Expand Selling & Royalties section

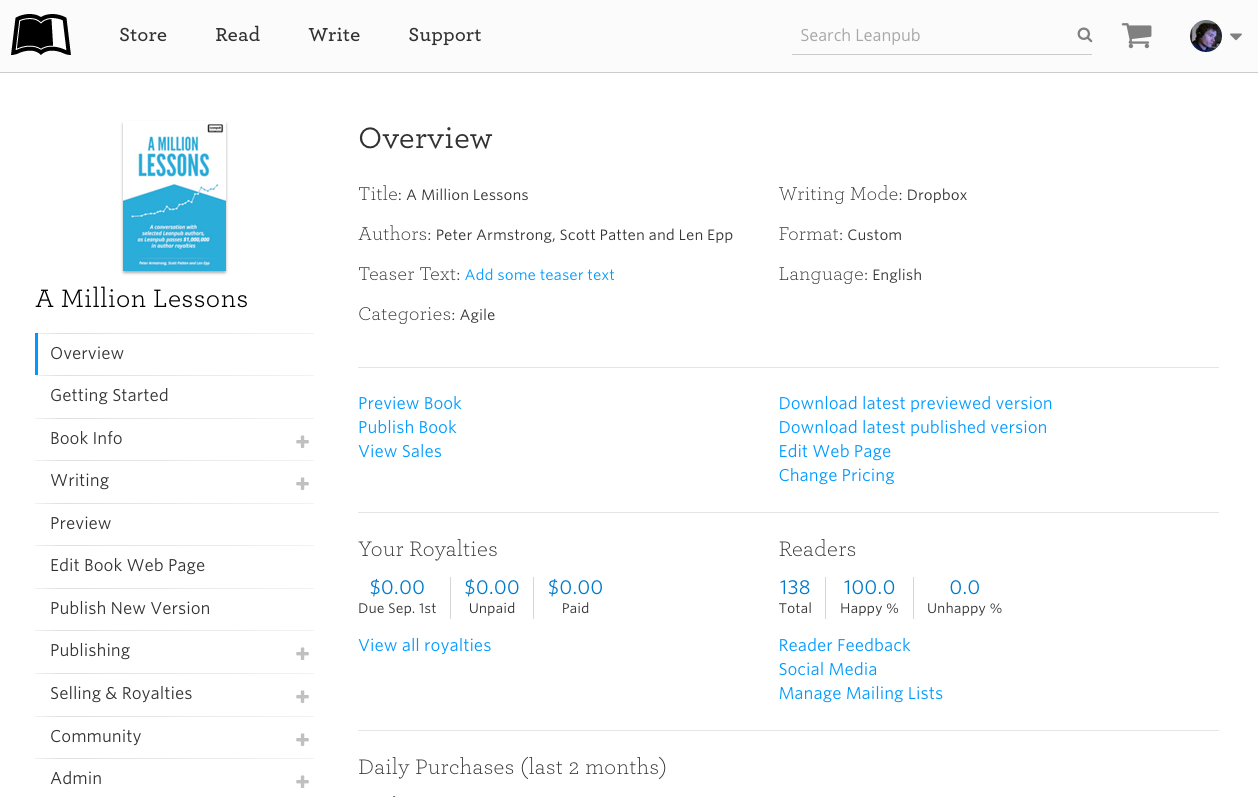click(x=302, y=696)
